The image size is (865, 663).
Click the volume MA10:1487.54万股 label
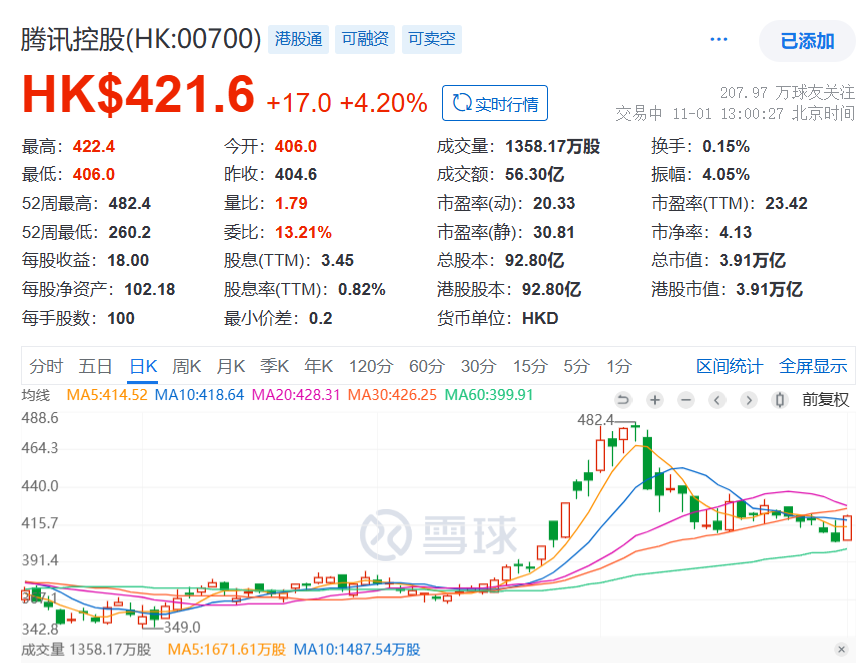pos(356,649)
